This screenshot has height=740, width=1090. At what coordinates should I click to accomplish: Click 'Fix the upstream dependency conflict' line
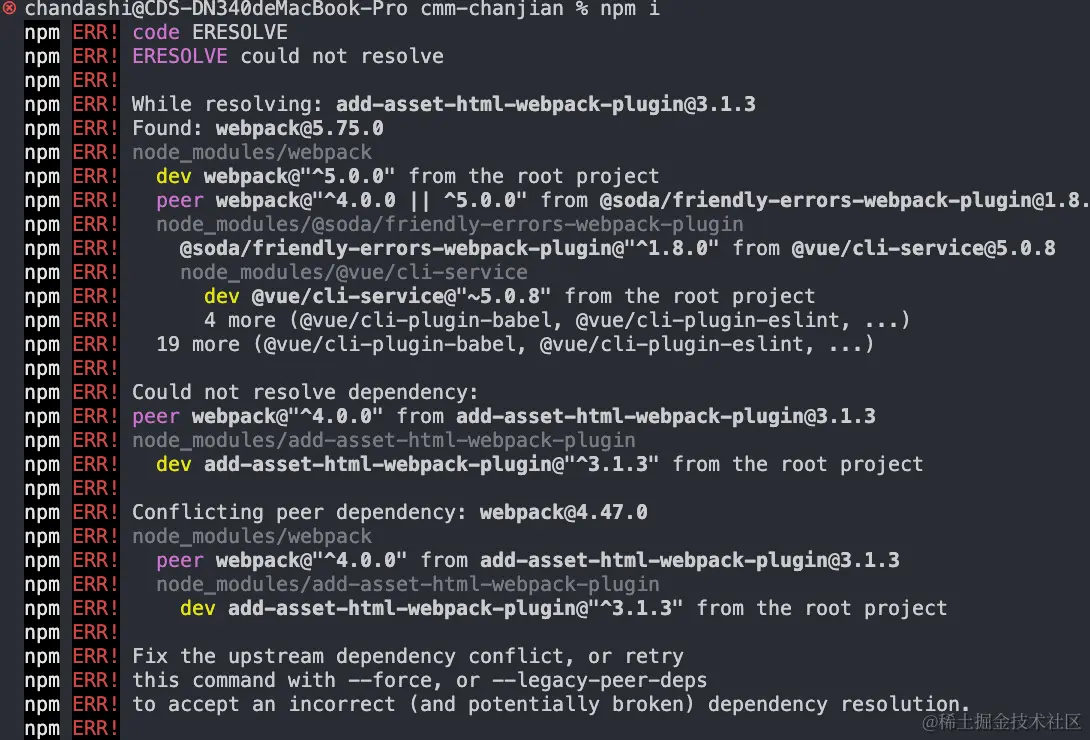click(x=407, y=657)
